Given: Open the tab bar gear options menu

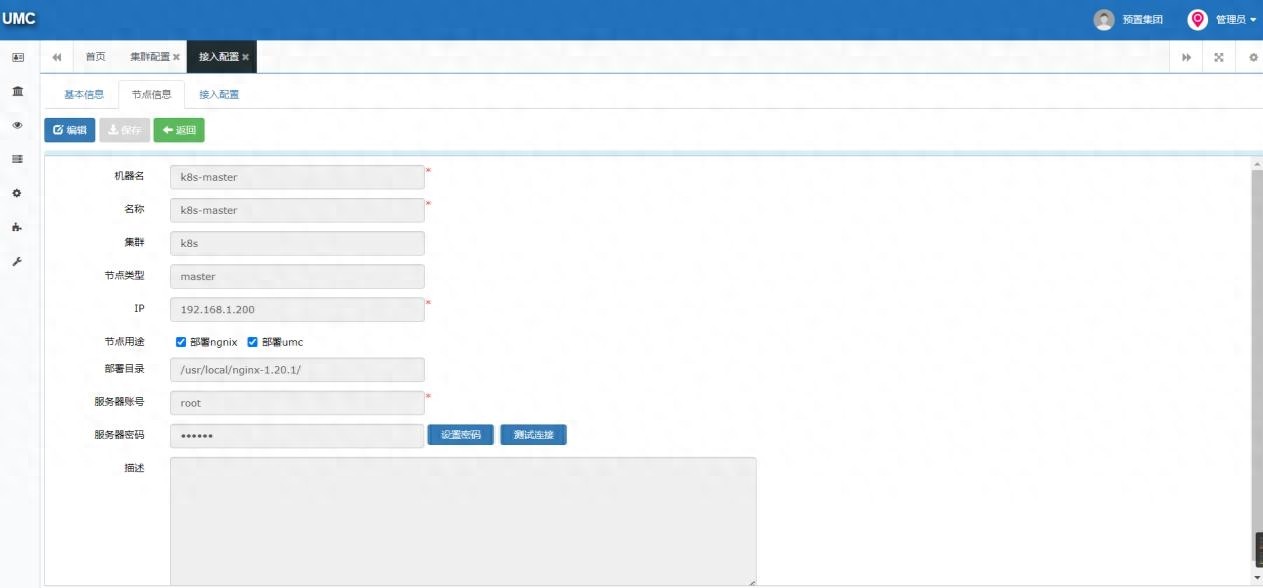Looking at the screenshot, I should [1253, 57].
